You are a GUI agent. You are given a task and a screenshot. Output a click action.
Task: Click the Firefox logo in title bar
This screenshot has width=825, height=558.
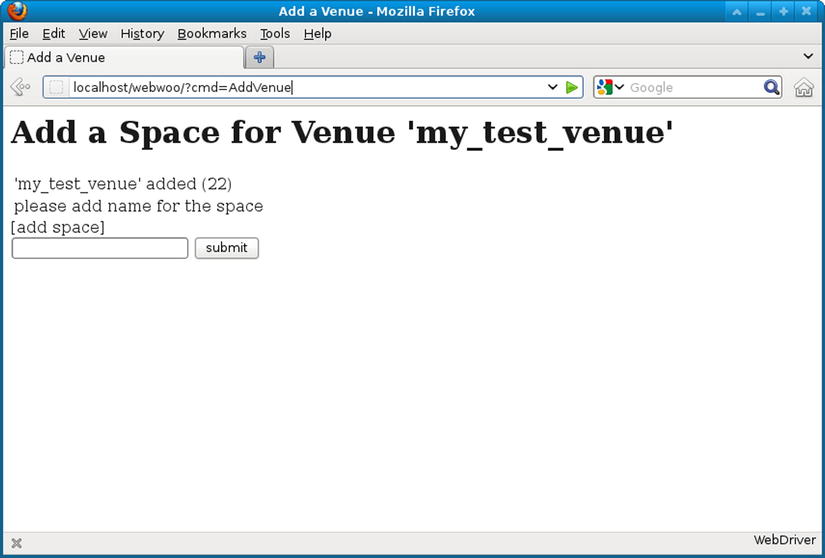[17, 11]
